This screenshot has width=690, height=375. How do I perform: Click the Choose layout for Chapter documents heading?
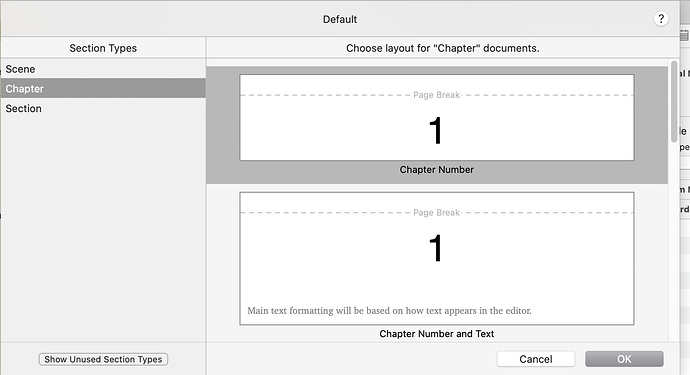tap(443, 48)
